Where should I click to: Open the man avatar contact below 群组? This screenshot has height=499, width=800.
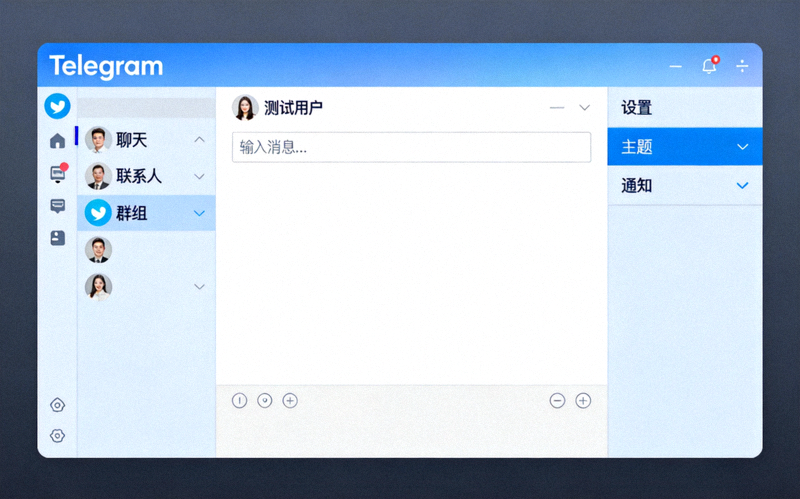coord(98,250)
